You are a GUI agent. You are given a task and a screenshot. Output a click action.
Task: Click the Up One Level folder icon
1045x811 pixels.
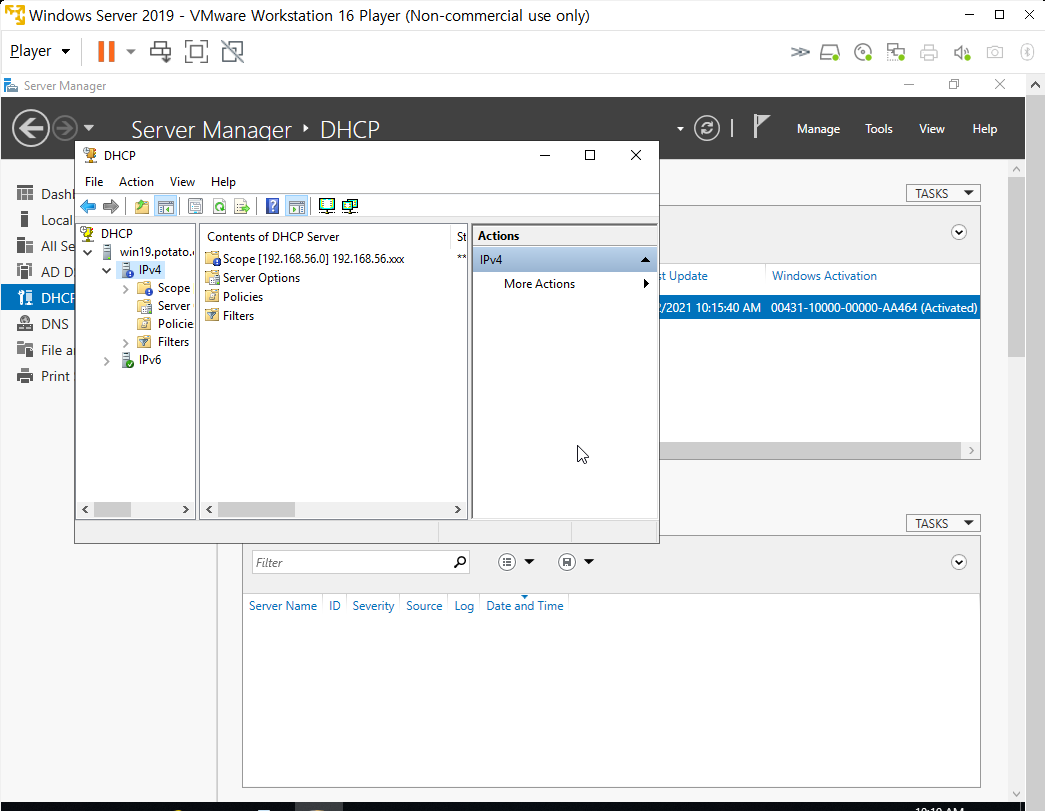pos(141,207)
